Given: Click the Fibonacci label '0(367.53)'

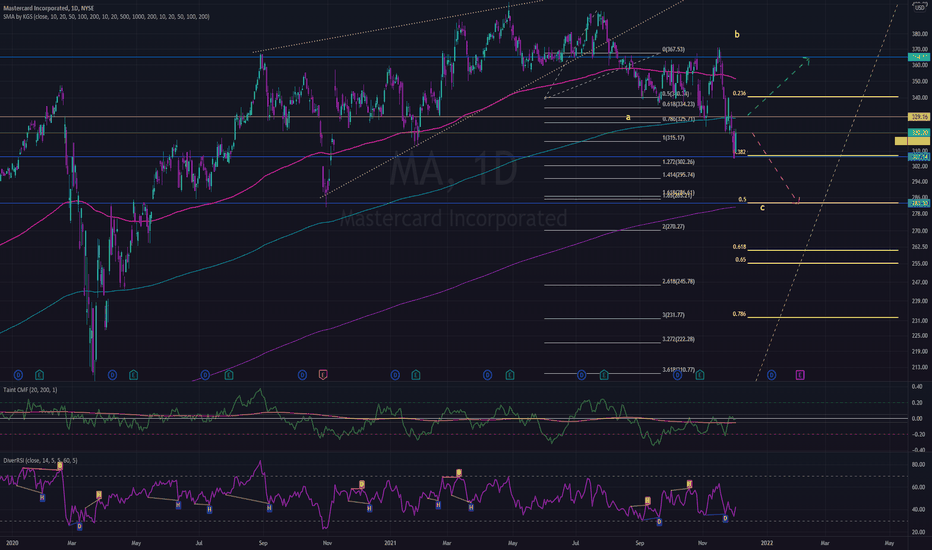Looking at the screenshot, I should [673, 50].
